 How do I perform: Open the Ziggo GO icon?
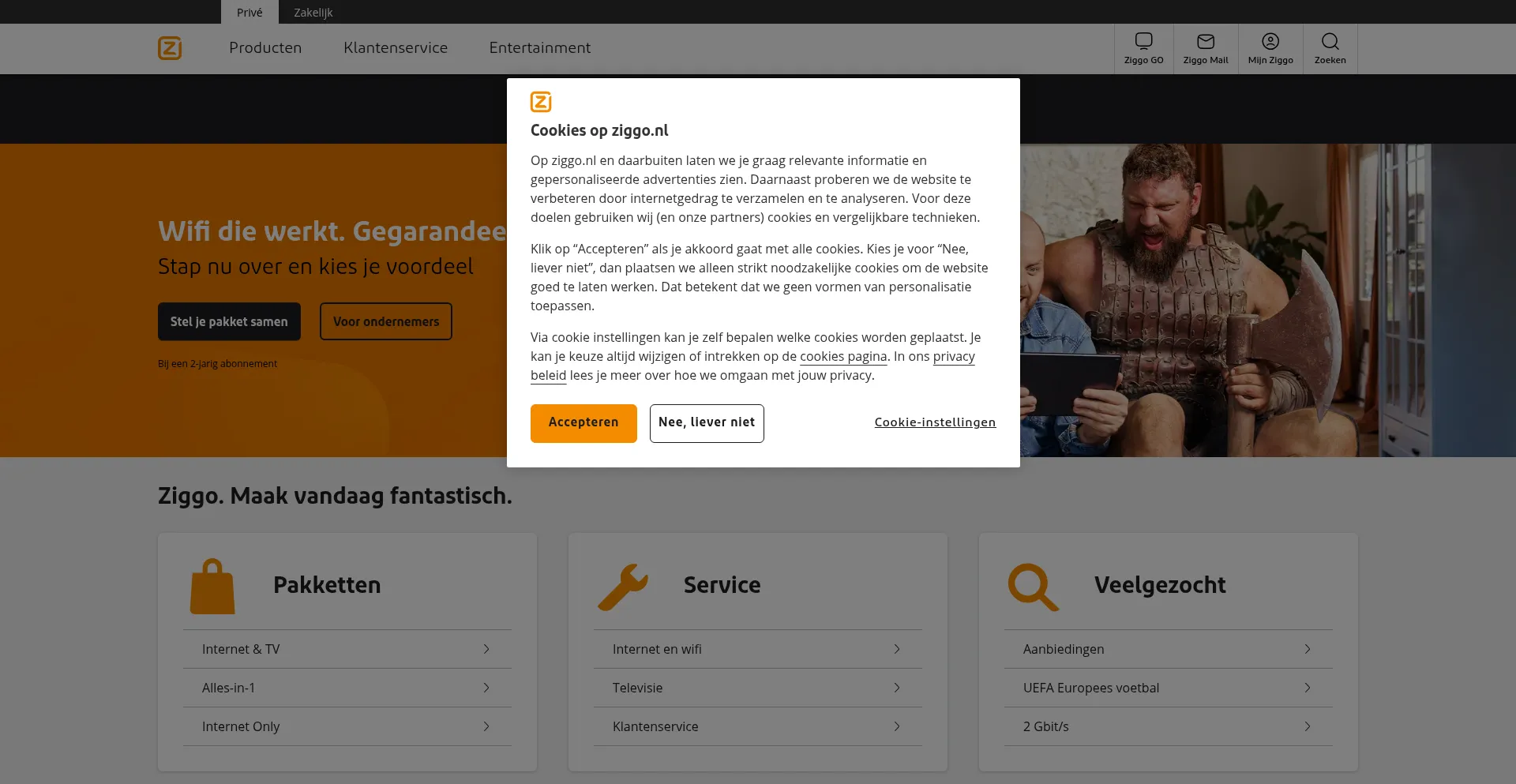pos(1143,41)
